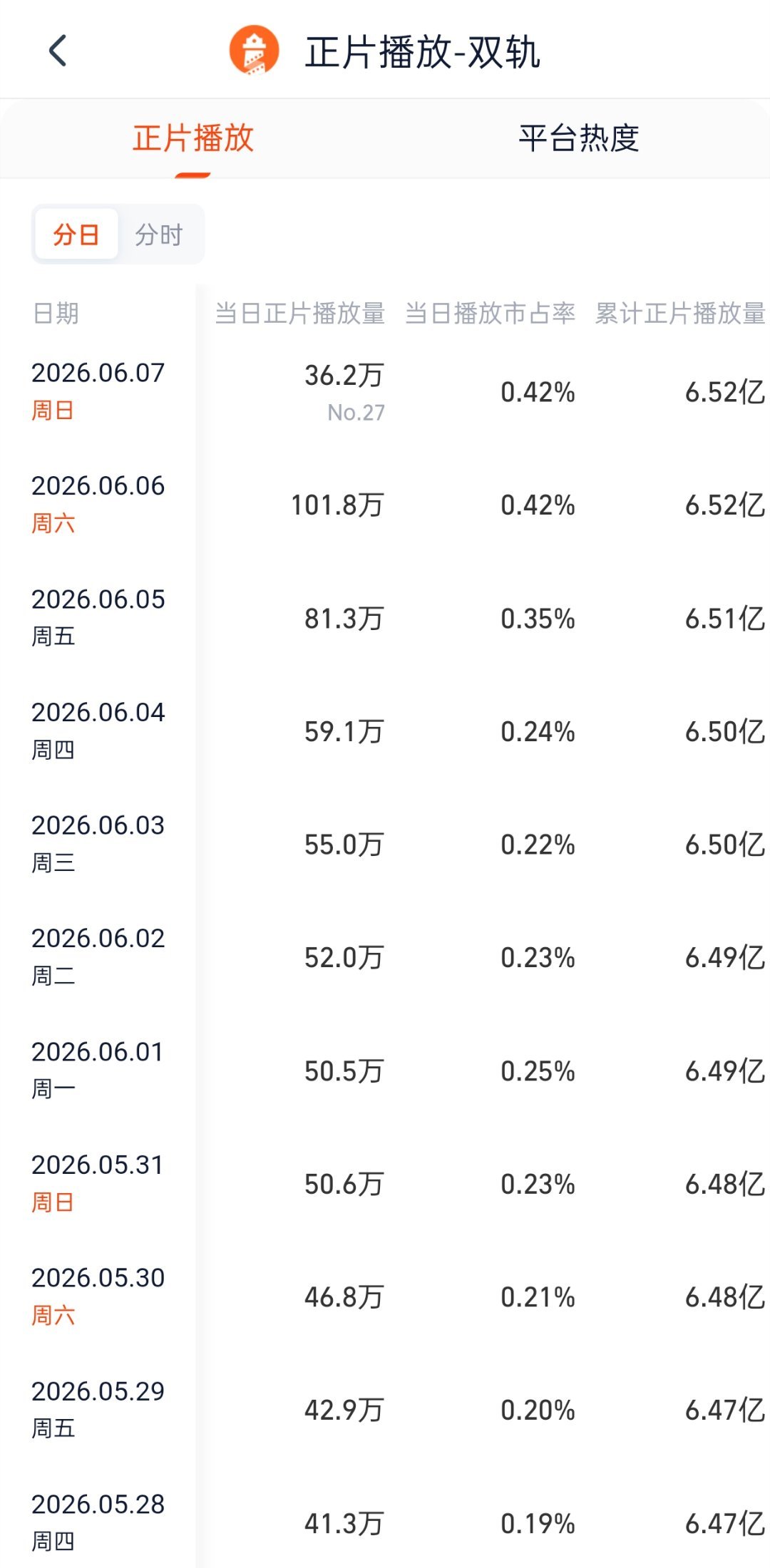Toggle to 分日 daily view
Image resolution: width=770 pixels, height=1568 pixels.
(76, 234)
